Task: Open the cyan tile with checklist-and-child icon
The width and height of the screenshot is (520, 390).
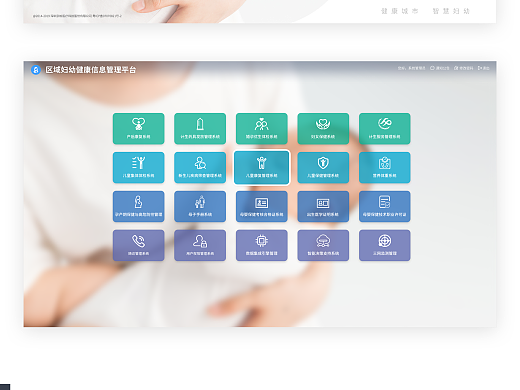Action: click(138, 168)
